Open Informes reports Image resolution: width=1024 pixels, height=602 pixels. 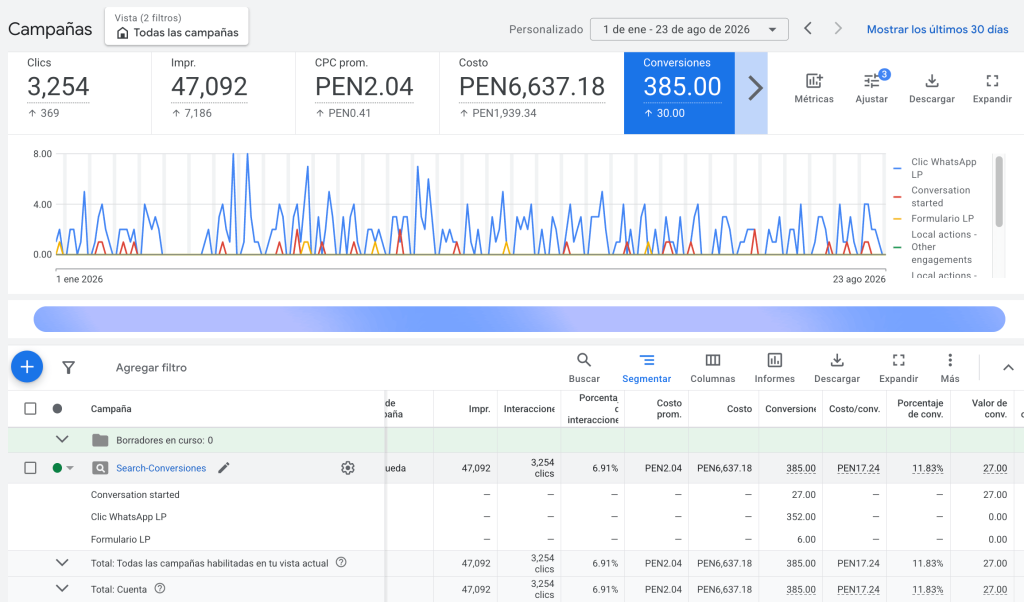(775, 368)
